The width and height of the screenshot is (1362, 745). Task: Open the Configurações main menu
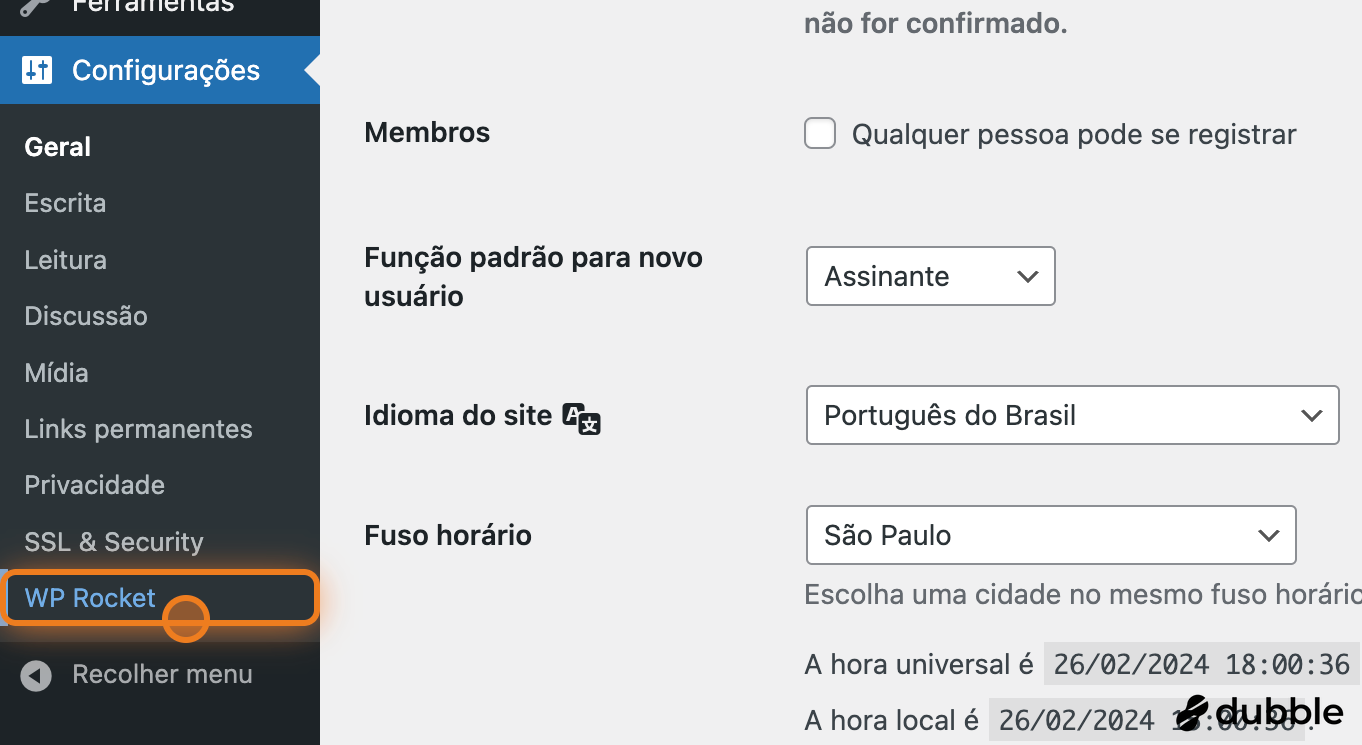(x=166, y=70)
